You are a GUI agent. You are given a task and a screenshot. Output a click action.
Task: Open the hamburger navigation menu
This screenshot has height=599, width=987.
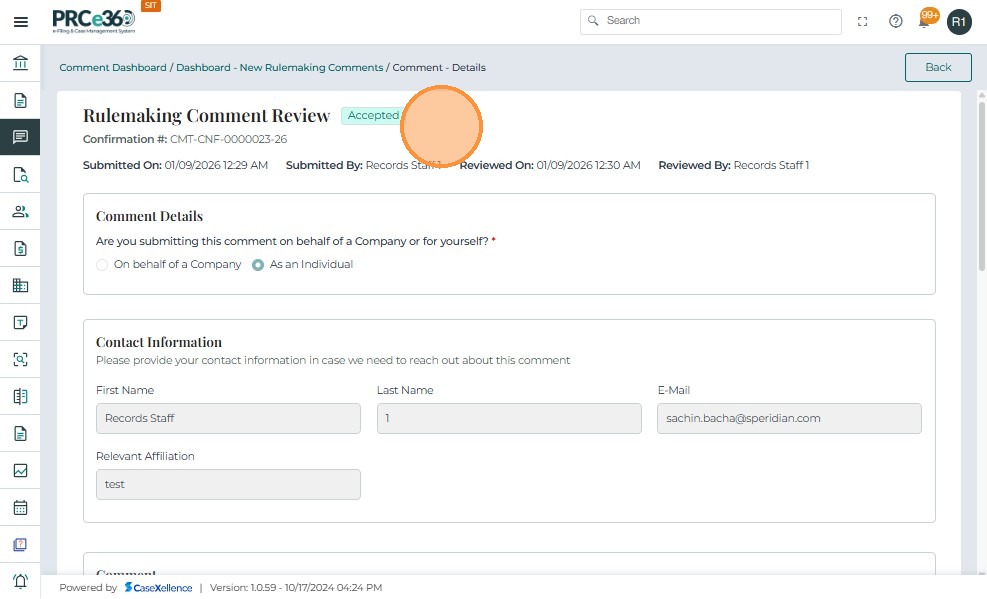pyautogui.click(x=20, y=22)
